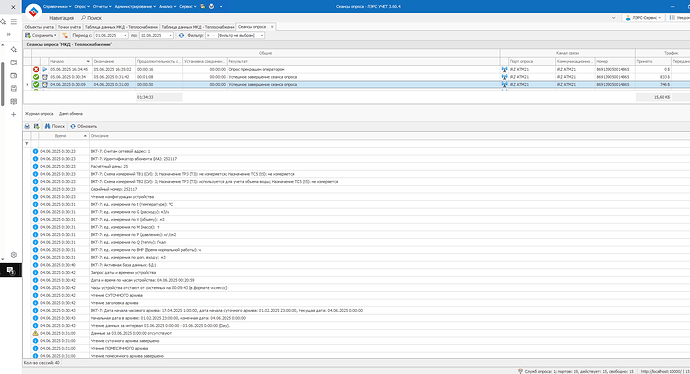Click the print icon in journal toolbar

[x=27, y=126]
